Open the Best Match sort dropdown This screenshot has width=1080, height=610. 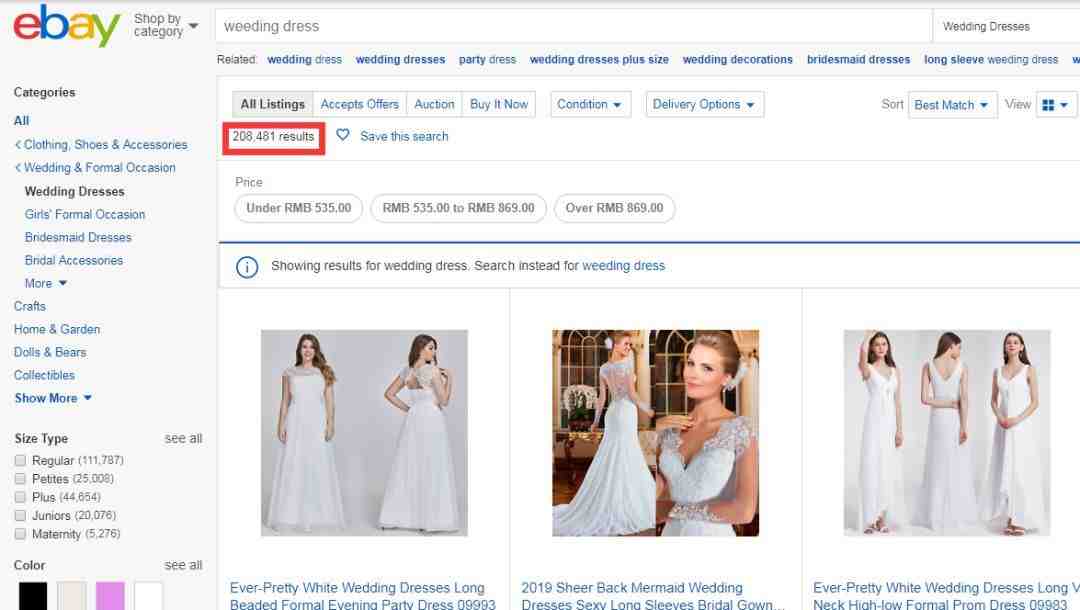[x=952, y=105]
